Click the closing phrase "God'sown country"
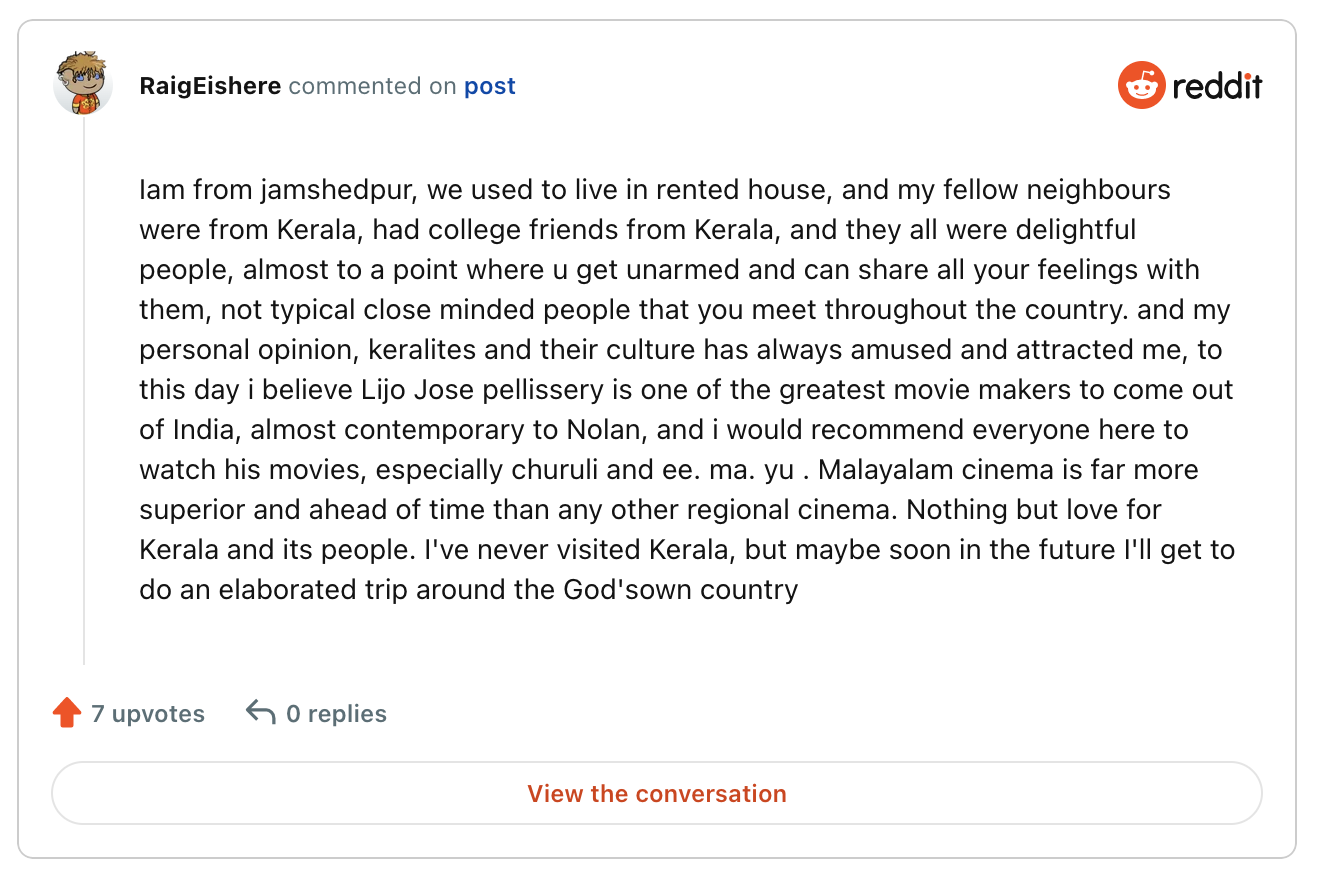Screen dimensions: 1320x880 click(x=681, y=590)
